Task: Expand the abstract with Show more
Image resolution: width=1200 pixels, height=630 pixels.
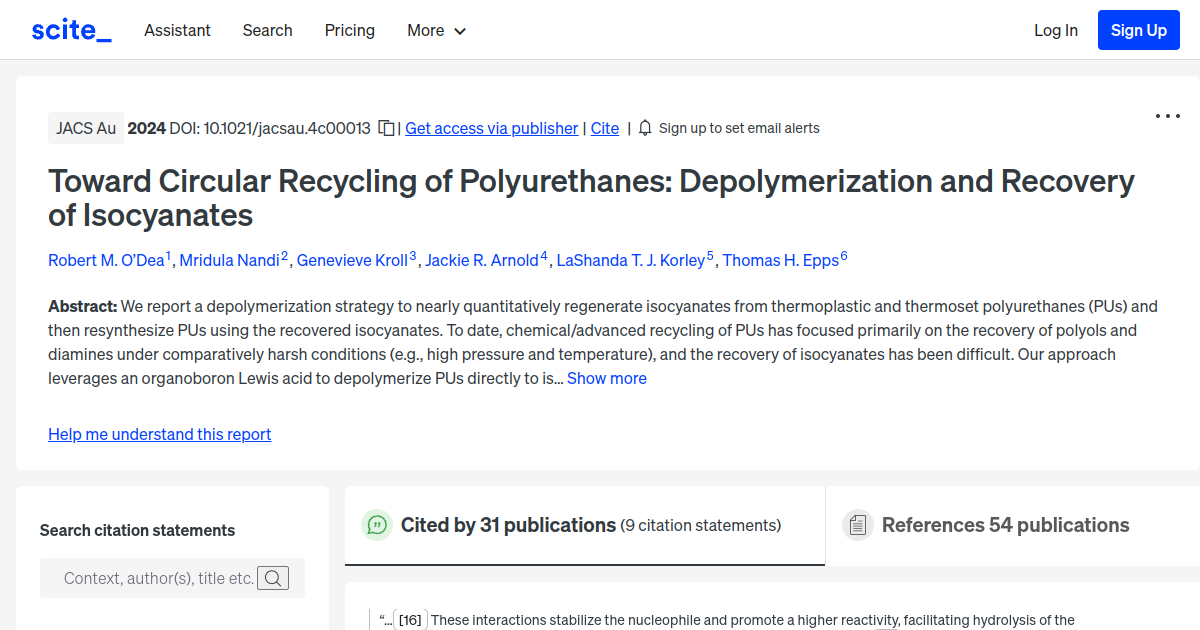Action: (606, 378)
